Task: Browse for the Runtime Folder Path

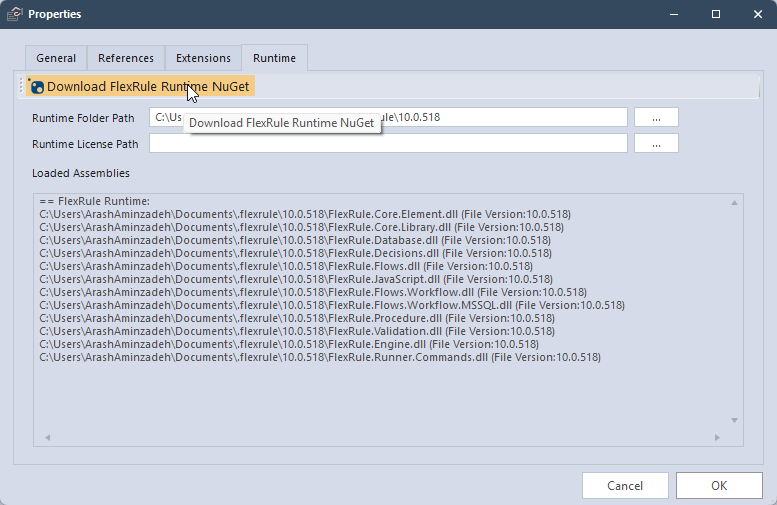Action: (656, 117)
